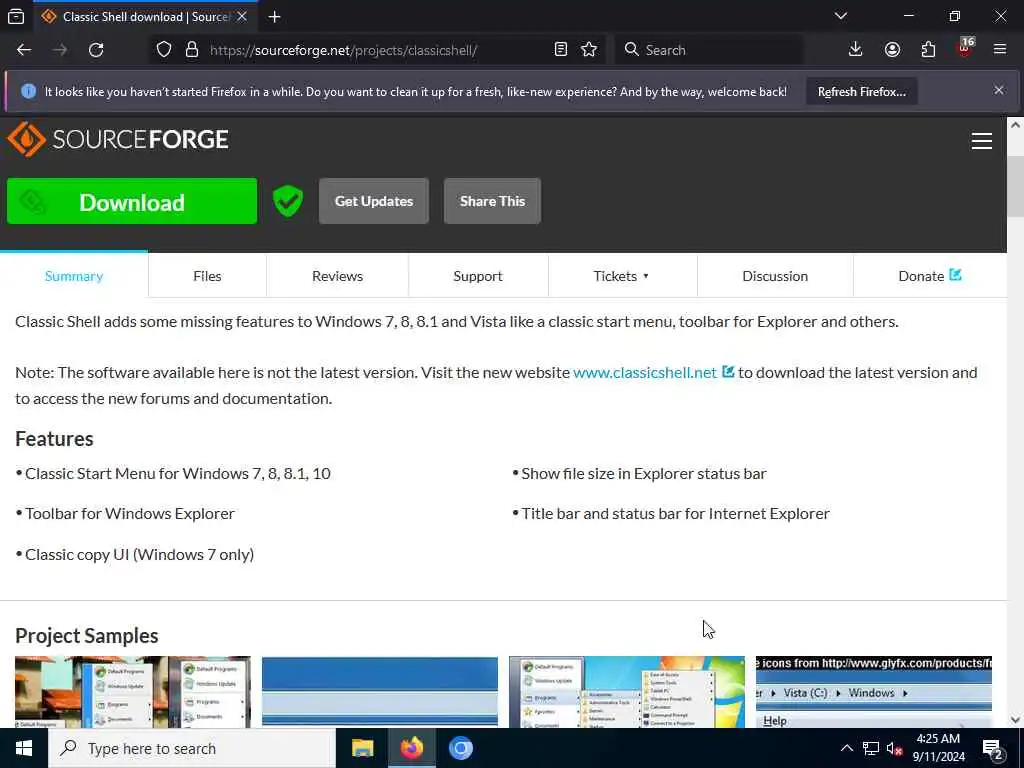Follow the www.classicshell.net link

coord(645,372)
